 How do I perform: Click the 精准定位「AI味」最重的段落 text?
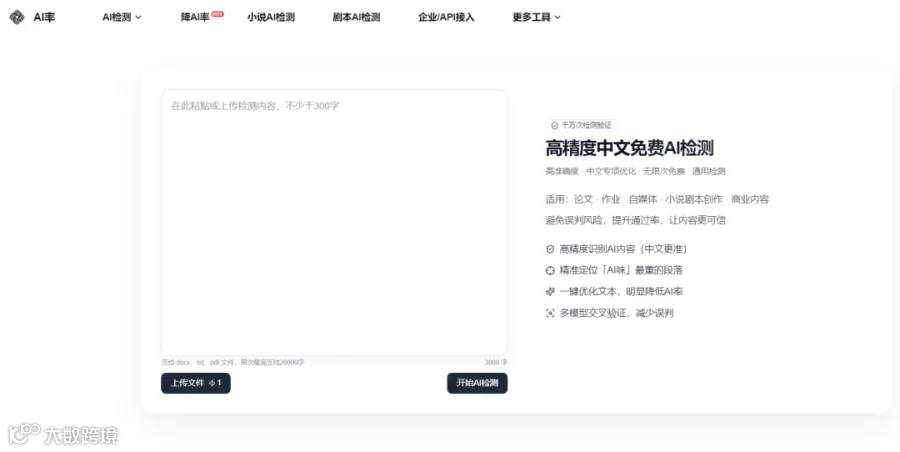click(x=621, y=271)
